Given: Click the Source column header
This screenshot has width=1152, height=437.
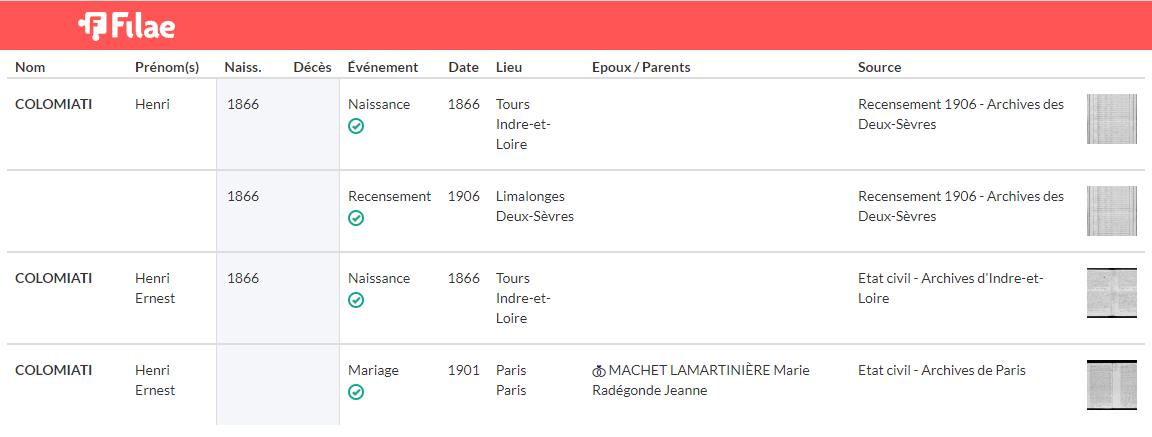Looking at the screenshot, I should [879, 67].
